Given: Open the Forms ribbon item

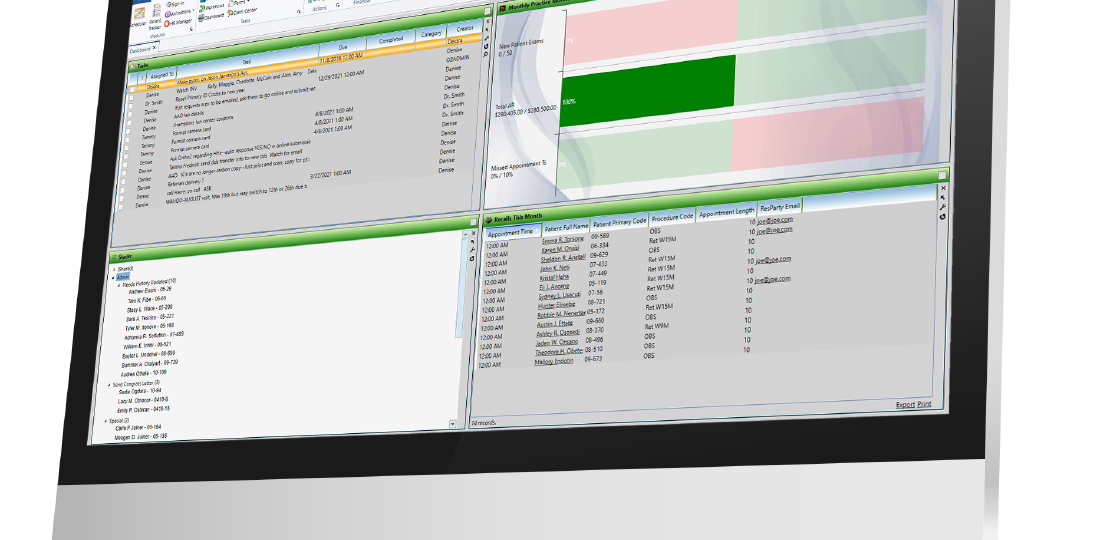Looking at the screenshot, I should [237, 3].
